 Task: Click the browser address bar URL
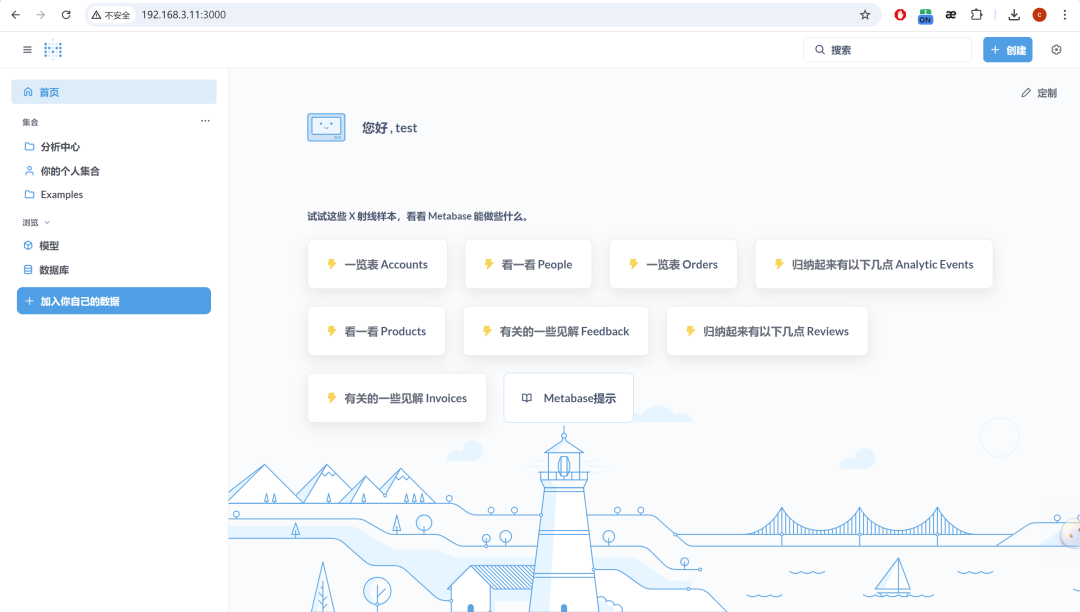pos(184,14)
